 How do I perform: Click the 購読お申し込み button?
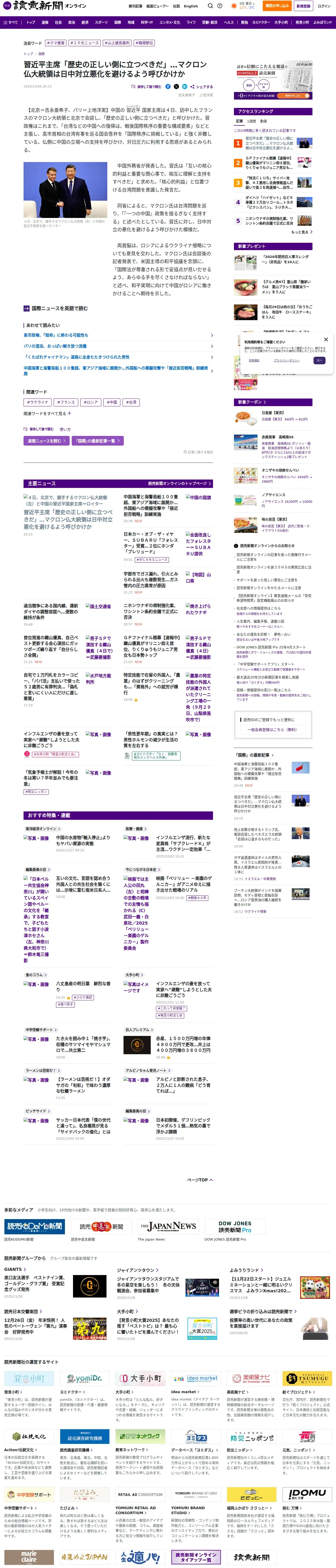277,5
